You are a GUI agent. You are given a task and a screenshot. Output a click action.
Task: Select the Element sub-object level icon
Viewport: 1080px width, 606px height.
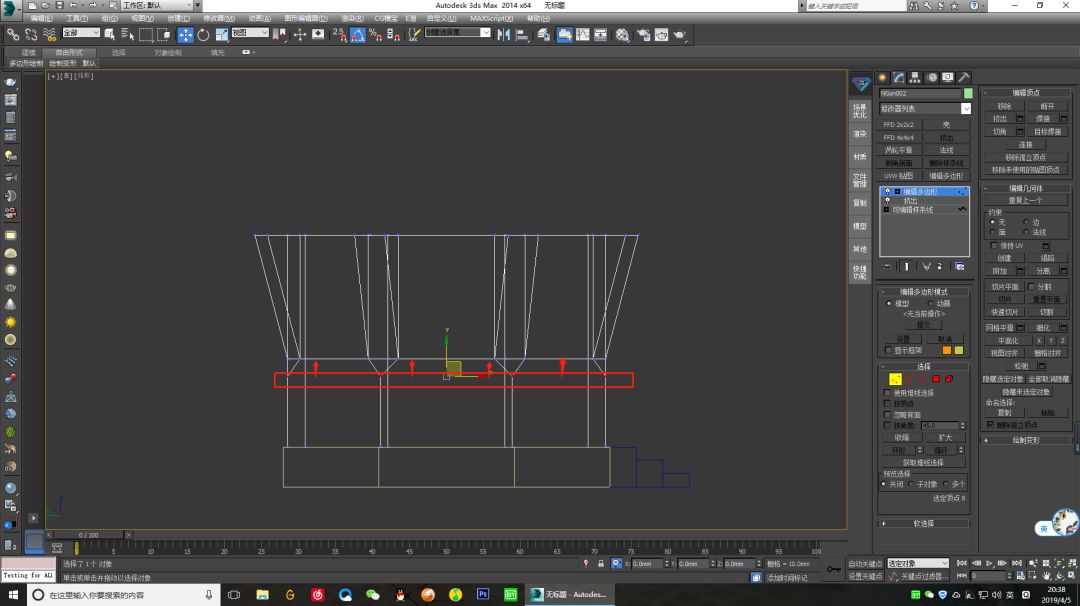click(949, 379)
